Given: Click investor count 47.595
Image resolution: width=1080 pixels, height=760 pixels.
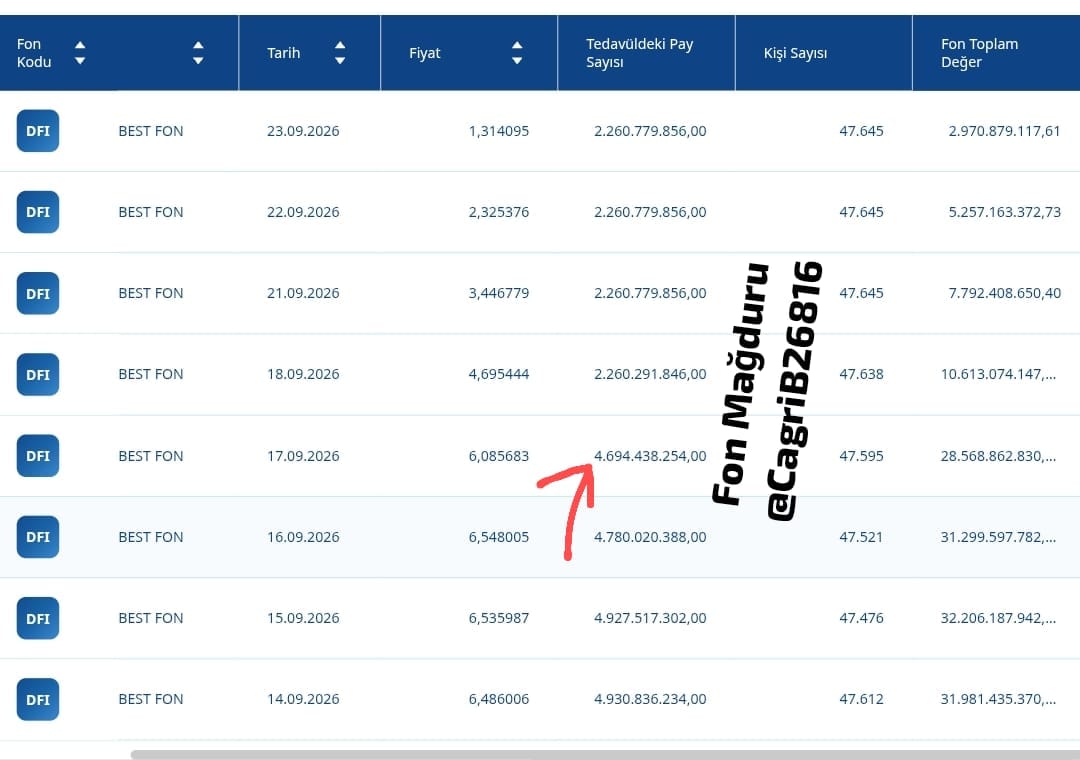Looking at the screenshot, I should [861, 455].
